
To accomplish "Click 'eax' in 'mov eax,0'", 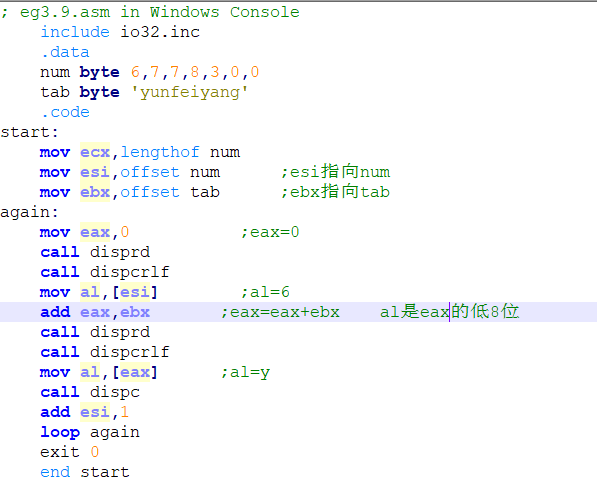I will click(95, 232).
